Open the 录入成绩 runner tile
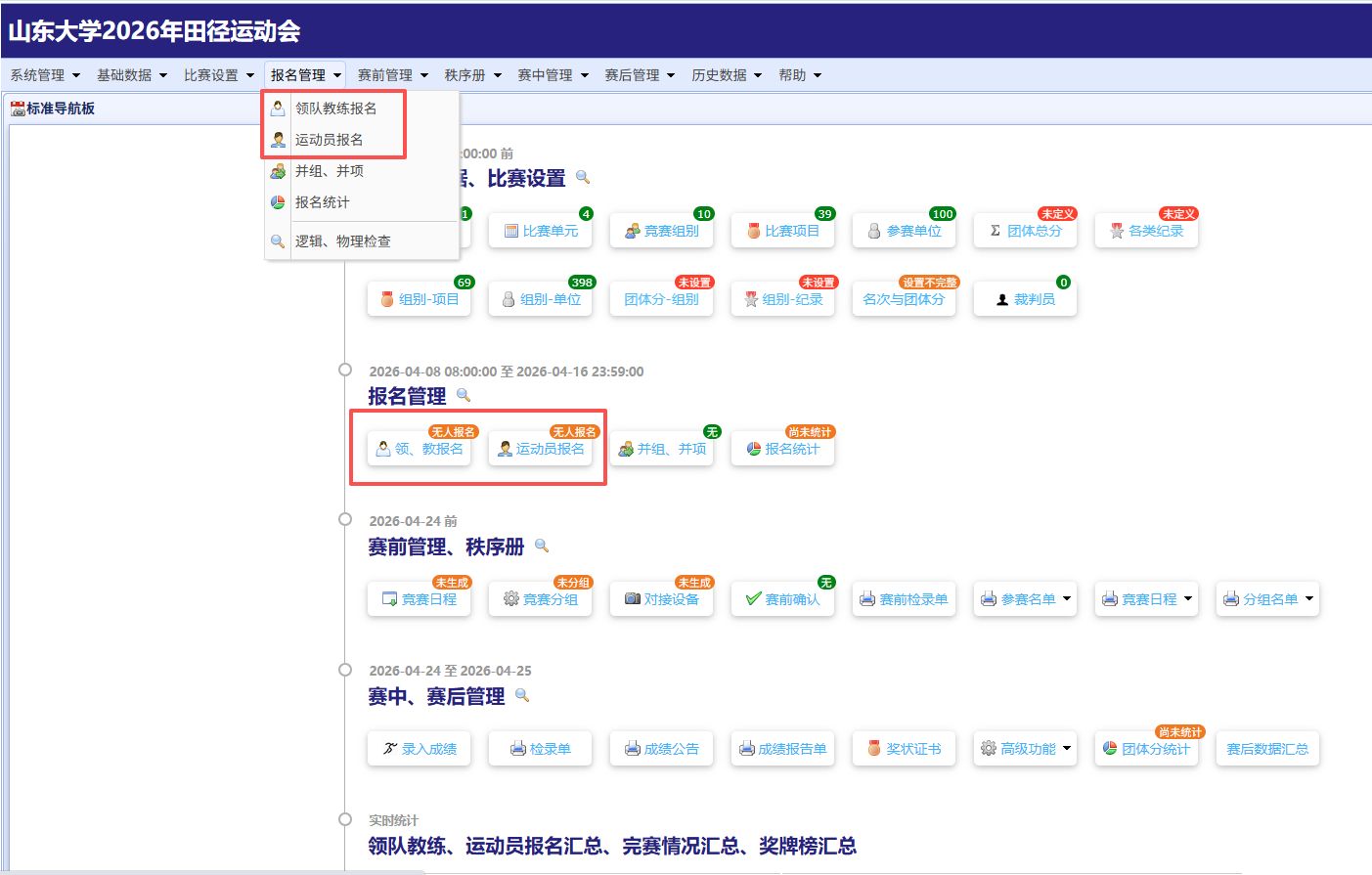Image resolution: width=1372 pixels, height=875 pixels. 419,749
